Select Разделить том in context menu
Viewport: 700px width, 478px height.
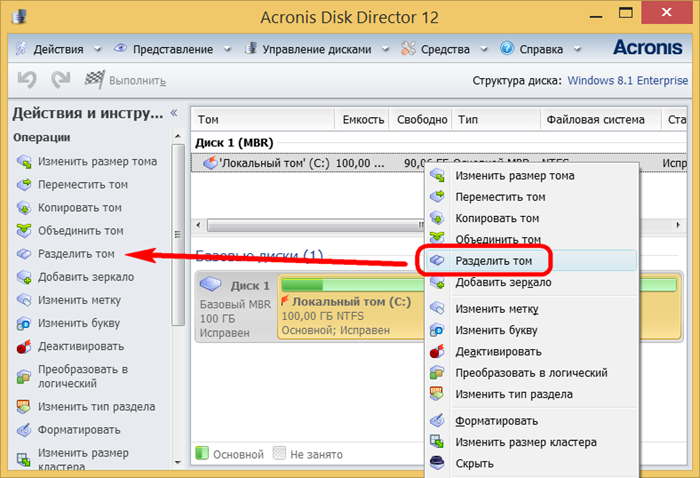pyautogui.click(x=500, y=260)
